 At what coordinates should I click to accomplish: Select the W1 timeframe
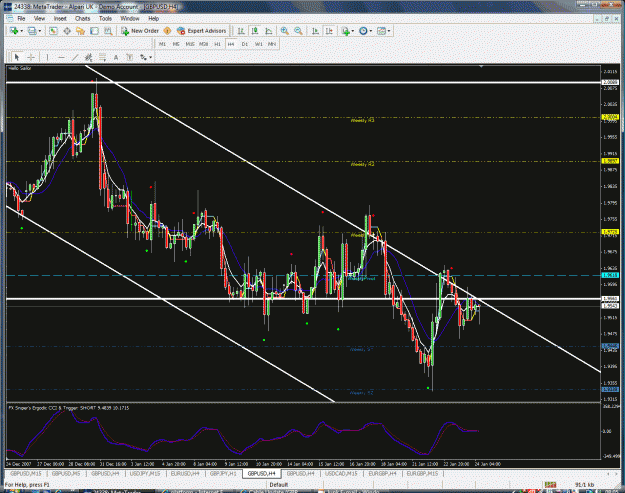click(259, 44)
